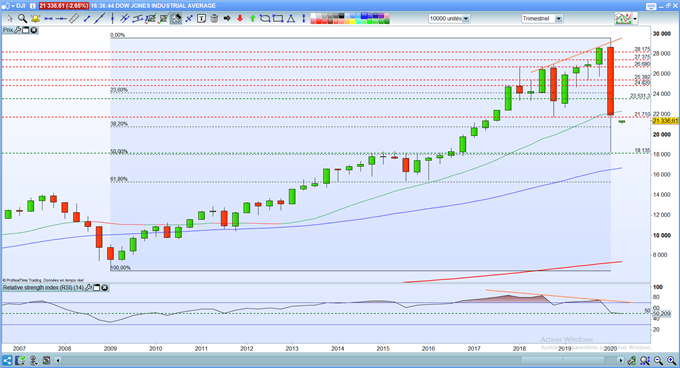
Task: Expand the chart style dropdown arrow
Action: coord(635,19)
